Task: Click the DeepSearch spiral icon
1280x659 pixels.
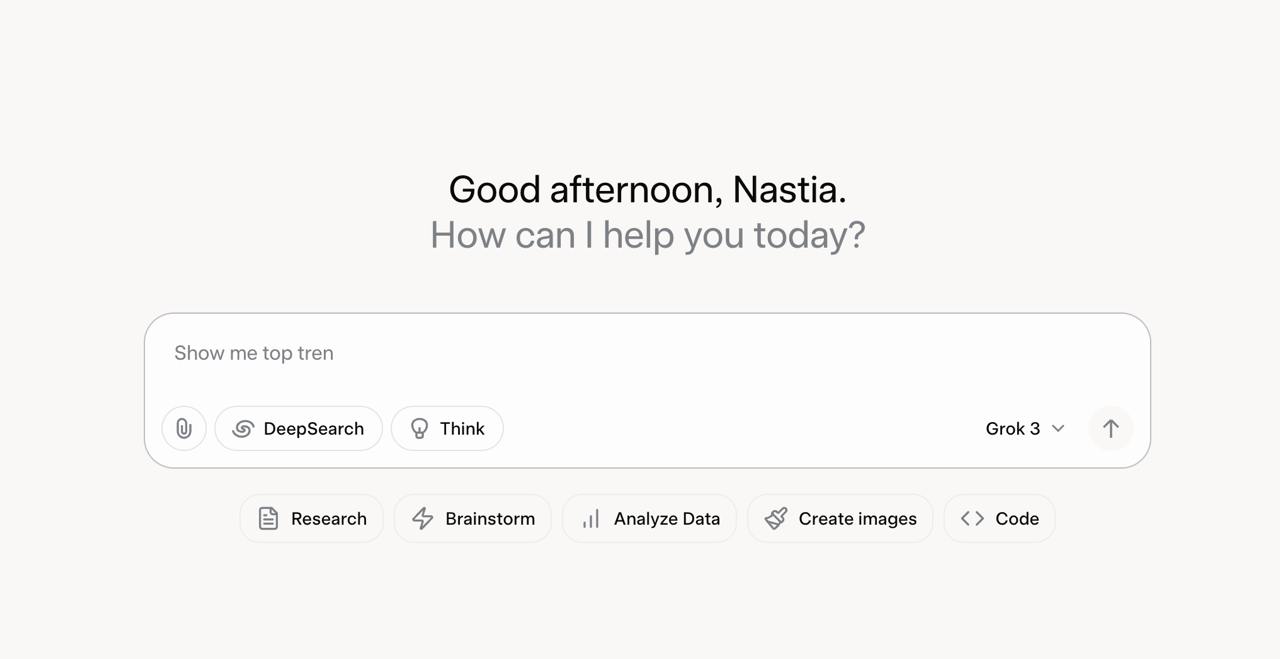Action: pyautogui.click(x=243, y=429)
